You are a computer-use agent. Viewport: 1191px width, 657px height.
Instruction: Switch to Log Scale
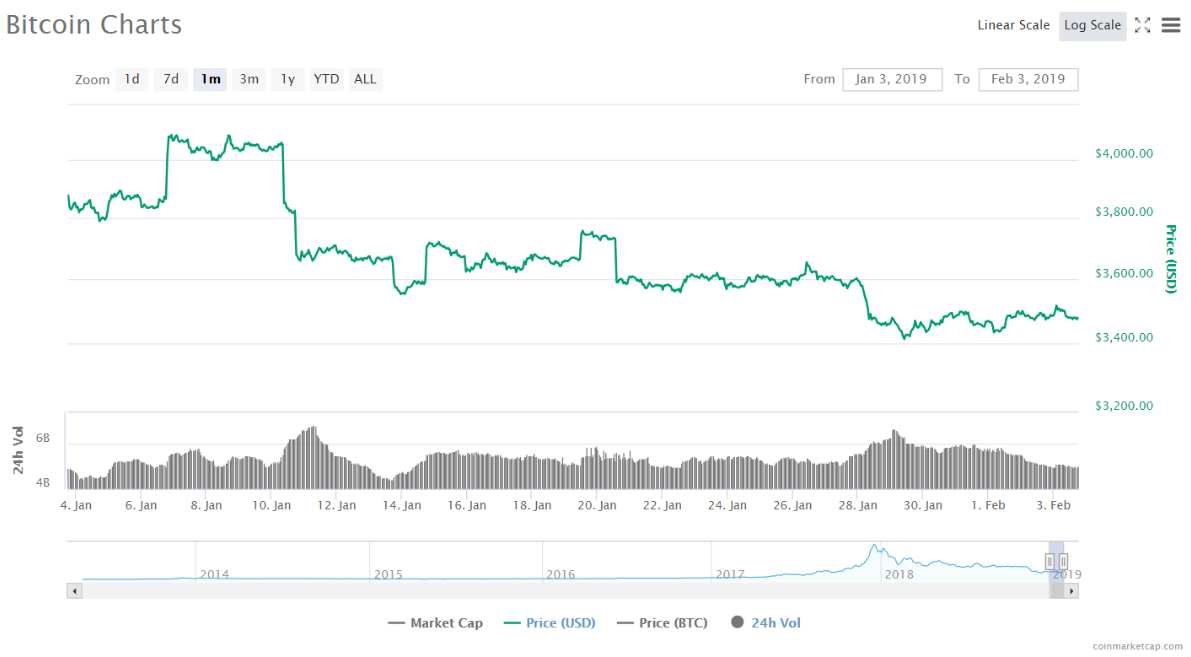pyautogui.click(x=1092, y=25)
